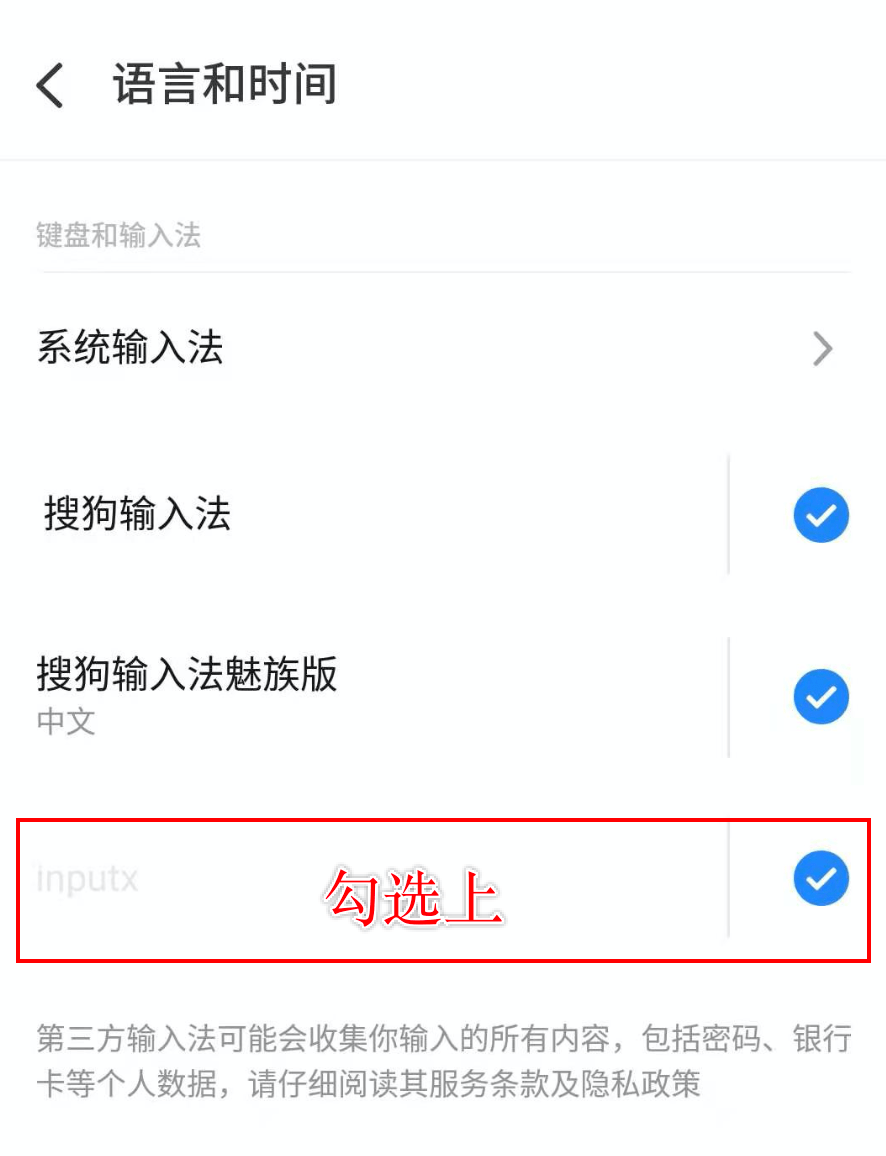Screen dimensions: 886x1156
Task: Tap the 中文 subtitle under 魅族版
Action: [x=66, y=721]
